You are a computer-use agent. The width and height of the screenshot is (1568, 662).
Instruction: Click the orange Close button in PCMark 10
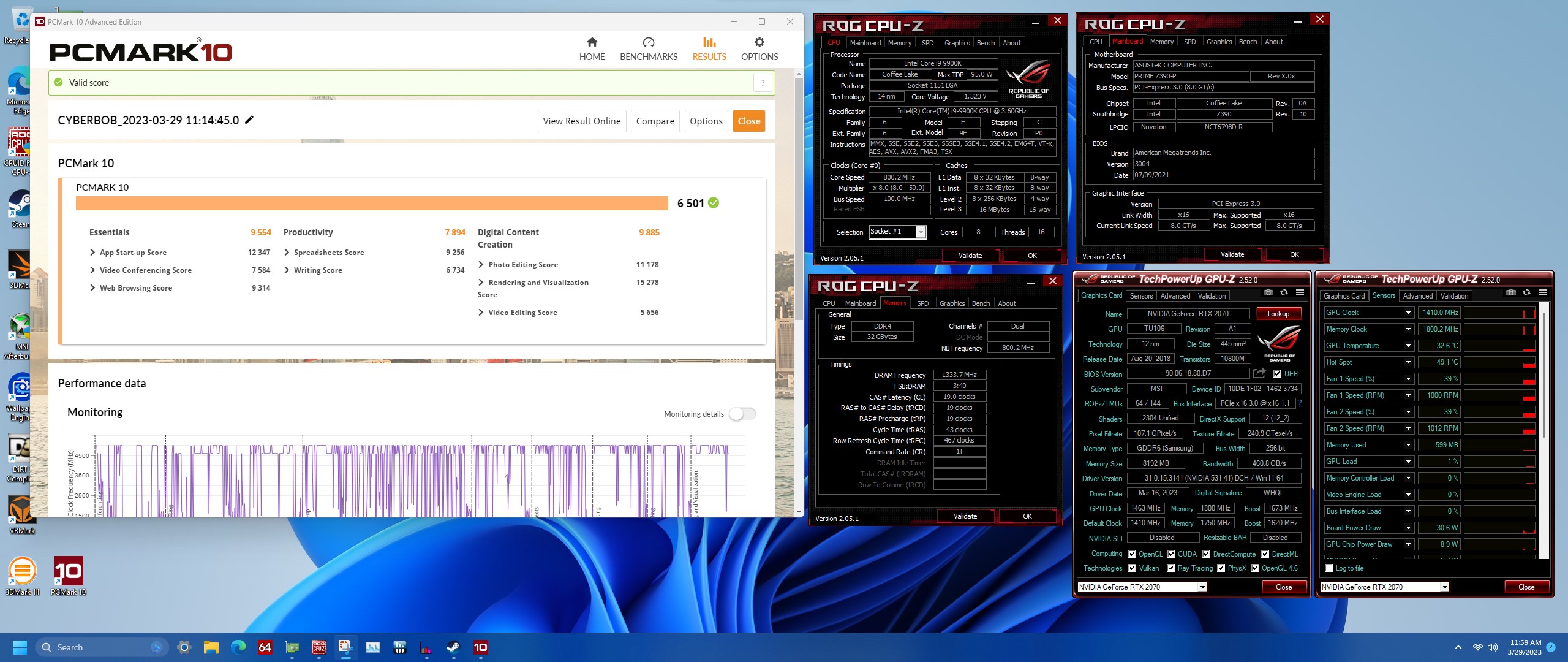point(748,121)
